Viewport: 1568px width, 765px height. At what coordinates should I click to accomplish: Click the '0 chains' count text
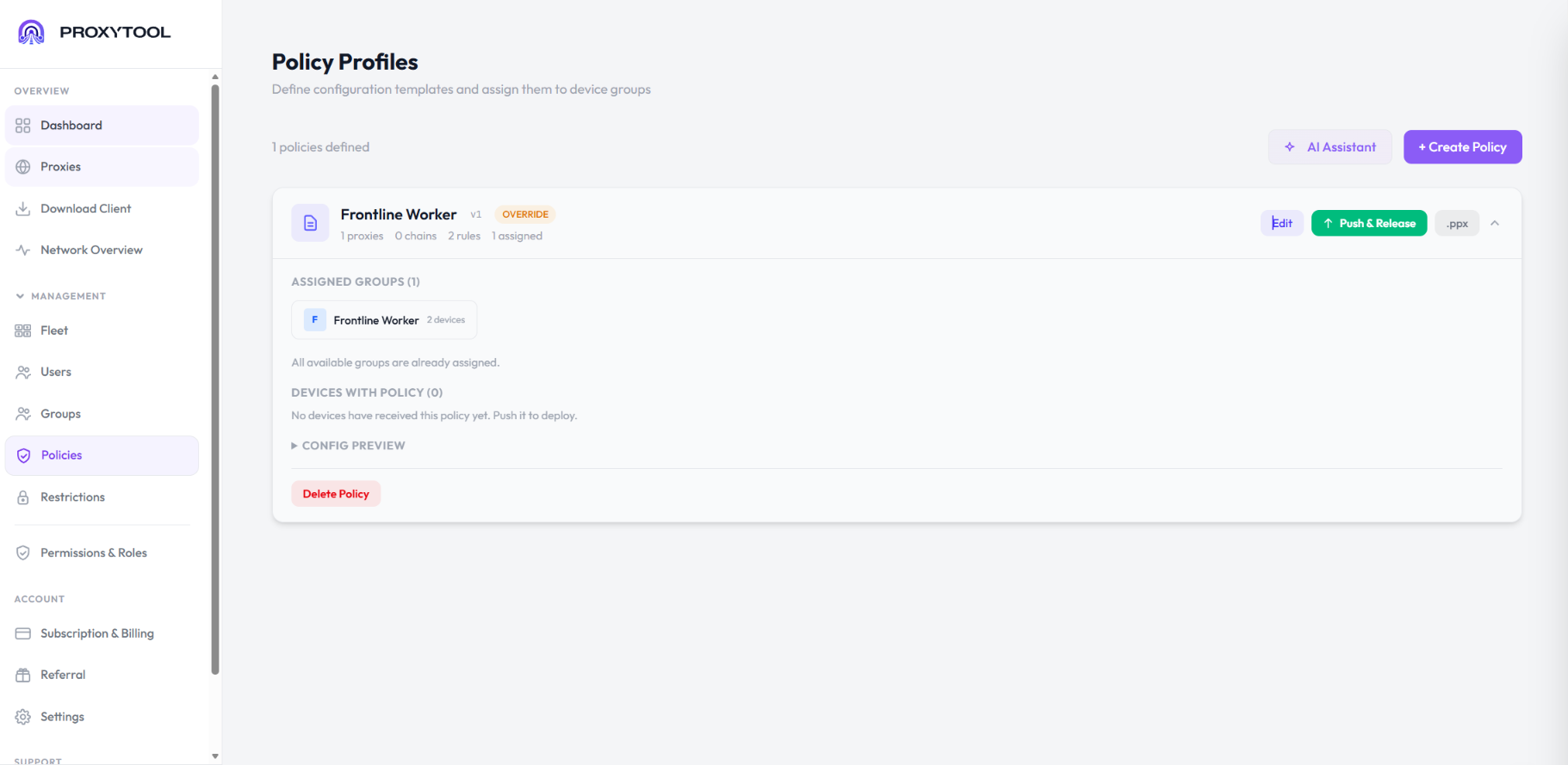tap(416, 236)
